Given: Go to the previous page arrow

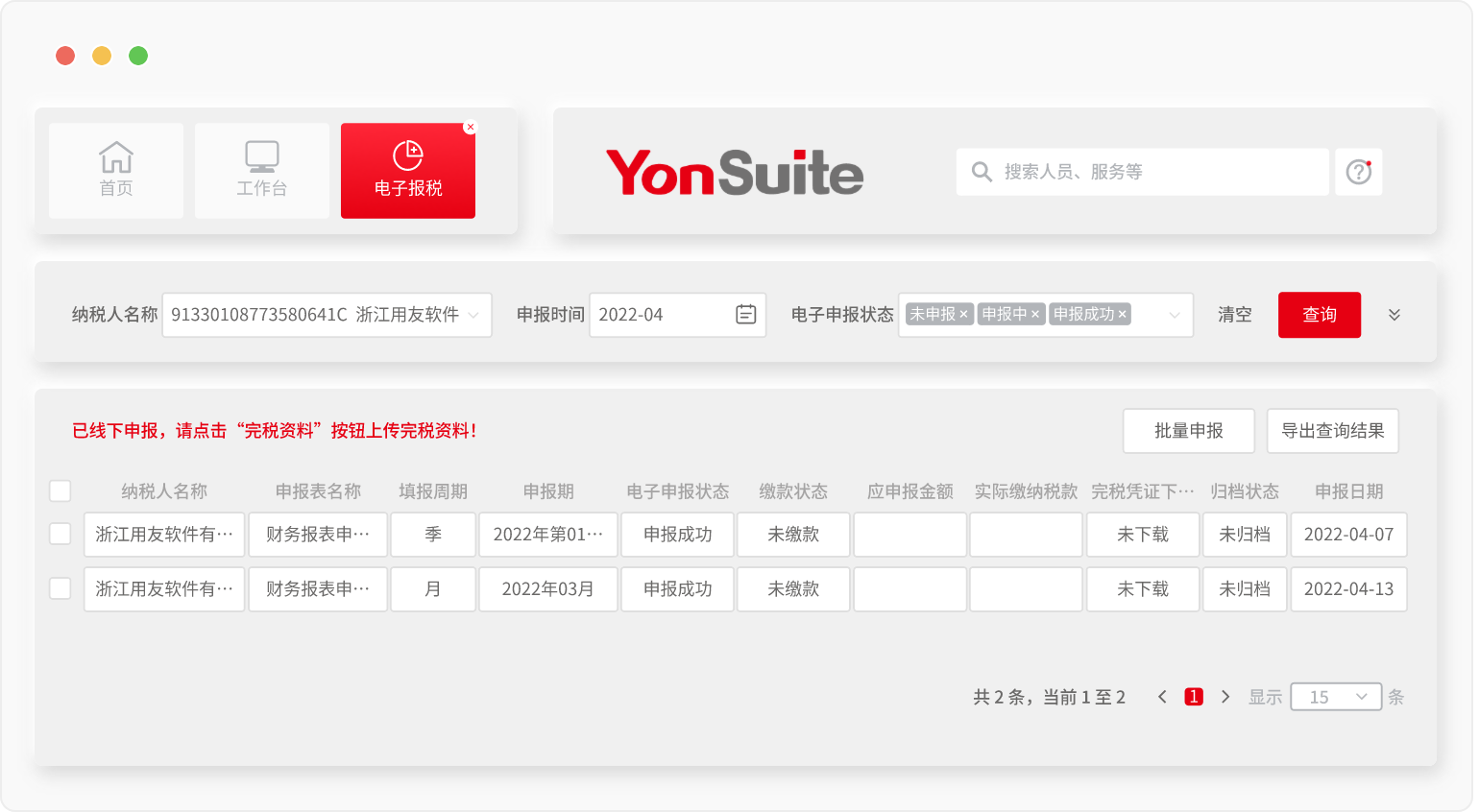Looking at the screenshot, I should click(x=1162, y=697).
